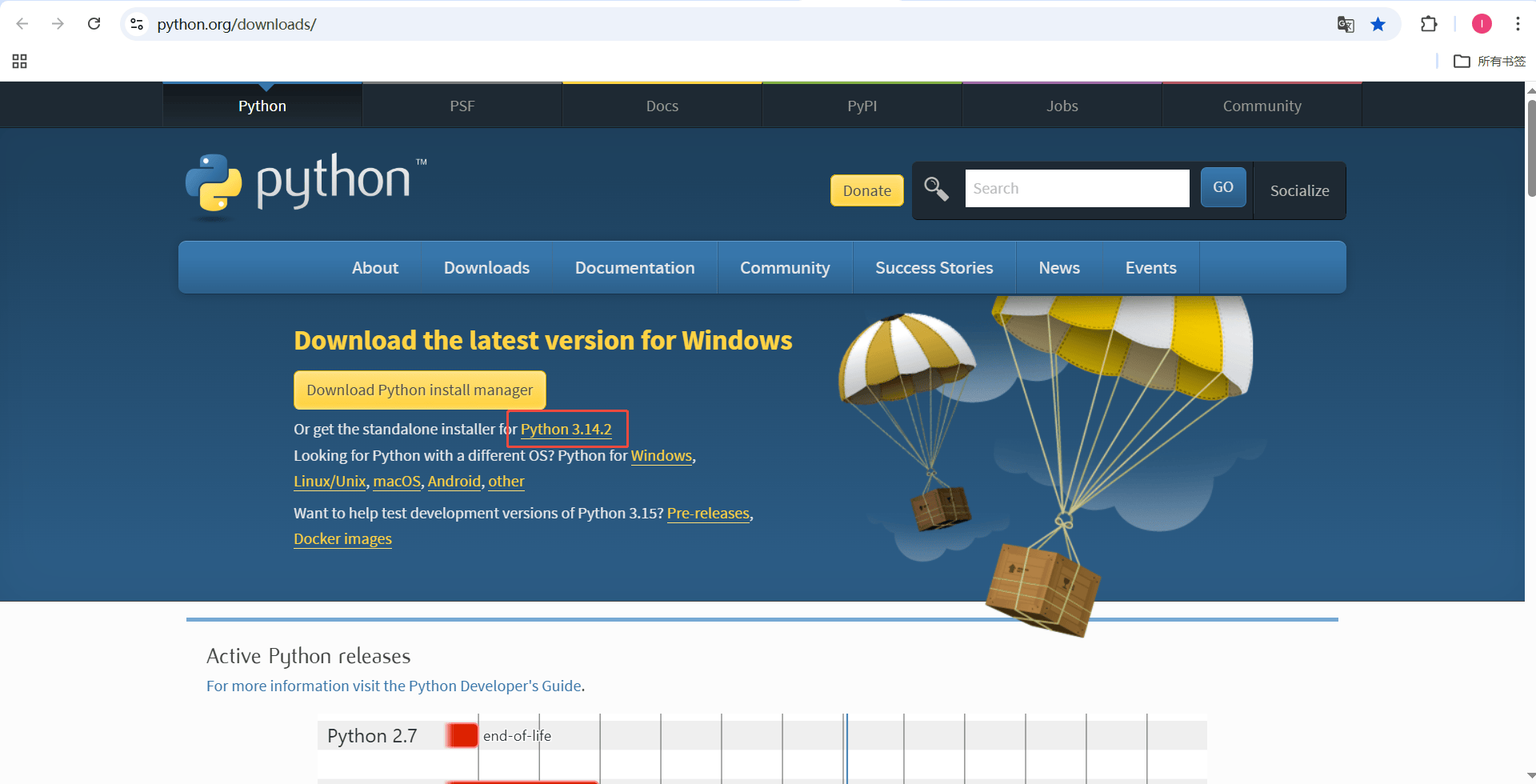View site information icon in address bar
1536x784 pixels.
coord(137,24)
